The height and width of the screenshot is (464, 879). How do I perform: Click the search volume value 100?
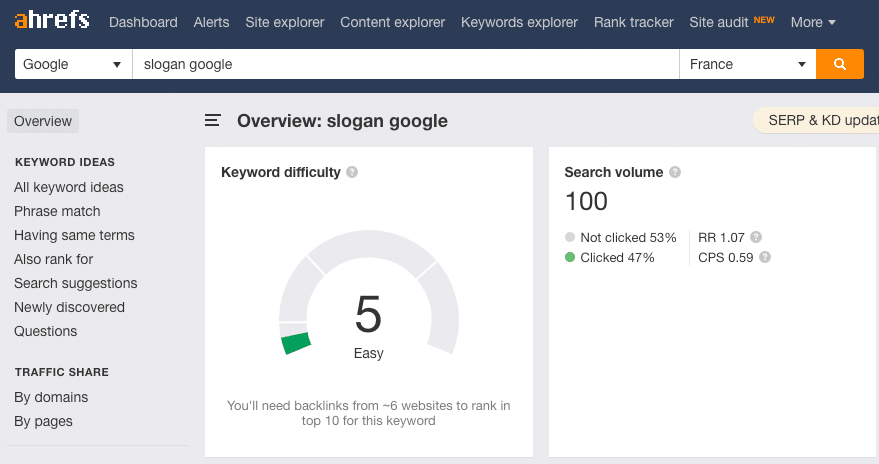pos(586,201)
